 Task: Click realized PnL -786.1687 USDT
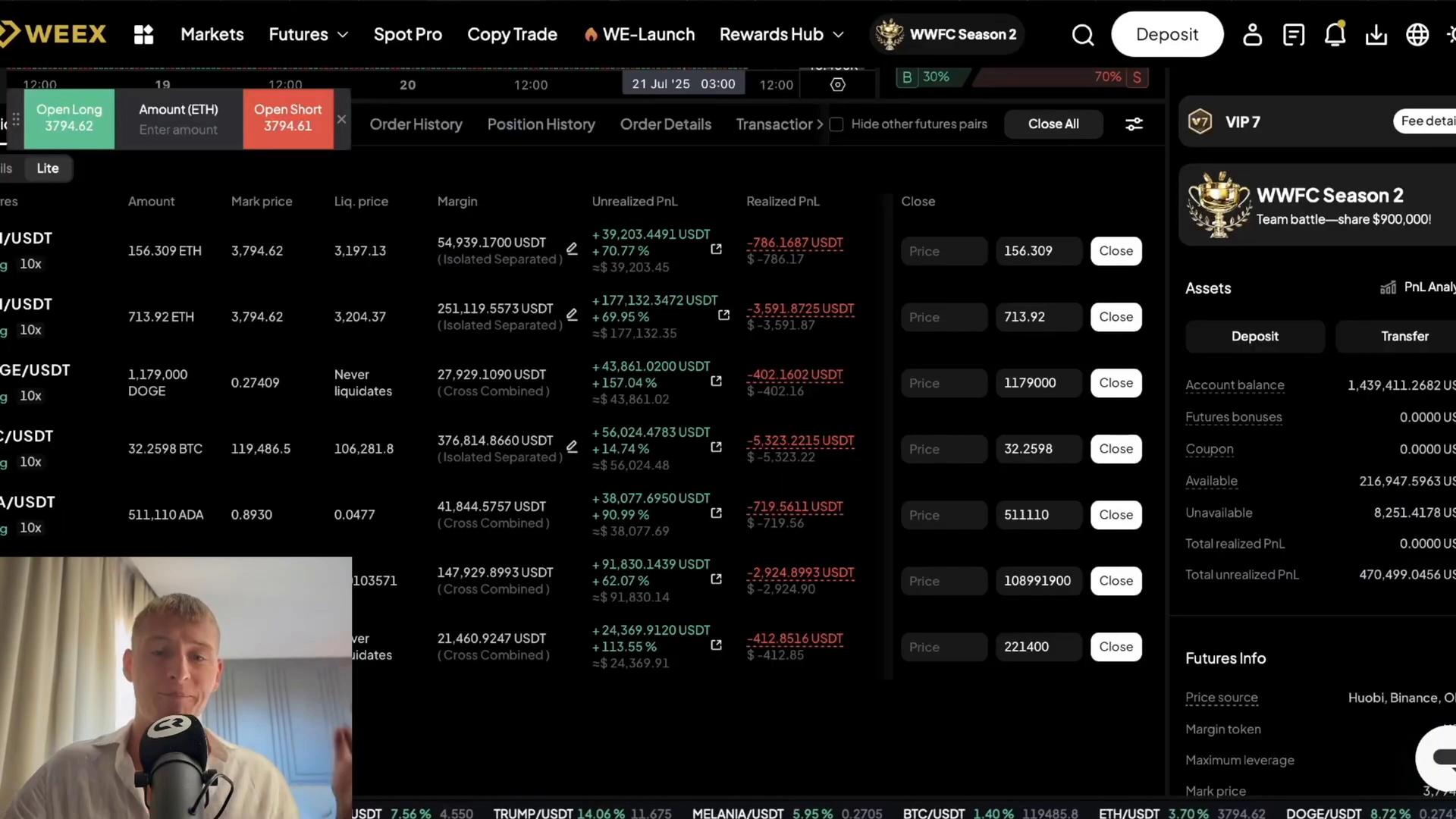795,243
